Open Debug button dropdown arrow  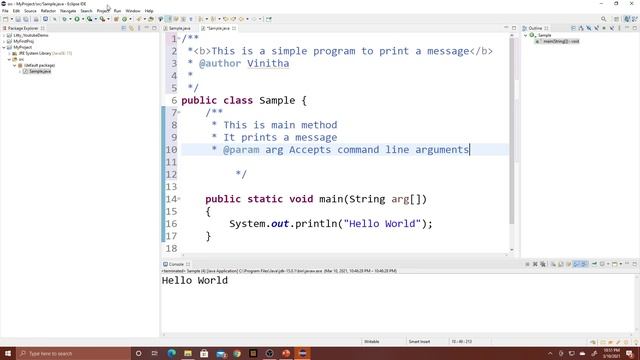(70, 19)
